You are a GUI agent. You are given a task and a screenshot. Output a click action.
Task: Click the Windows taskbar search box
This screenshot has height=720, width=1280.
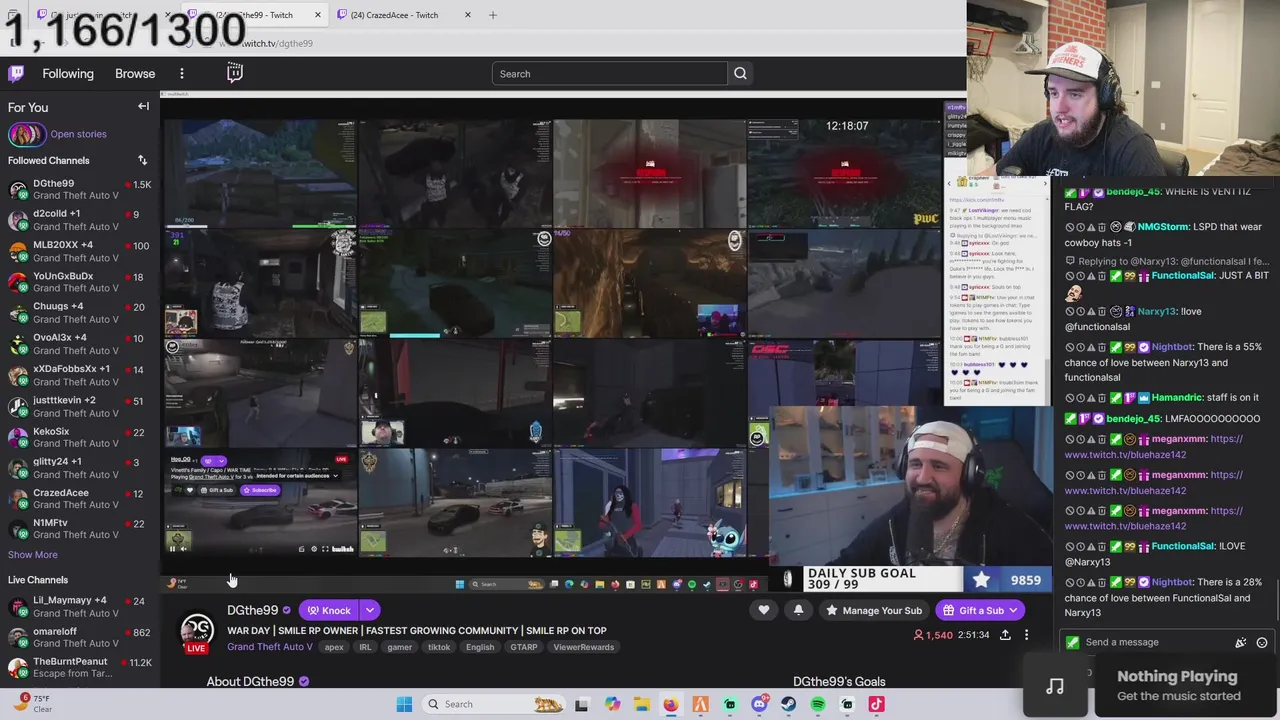pos(493,704)
